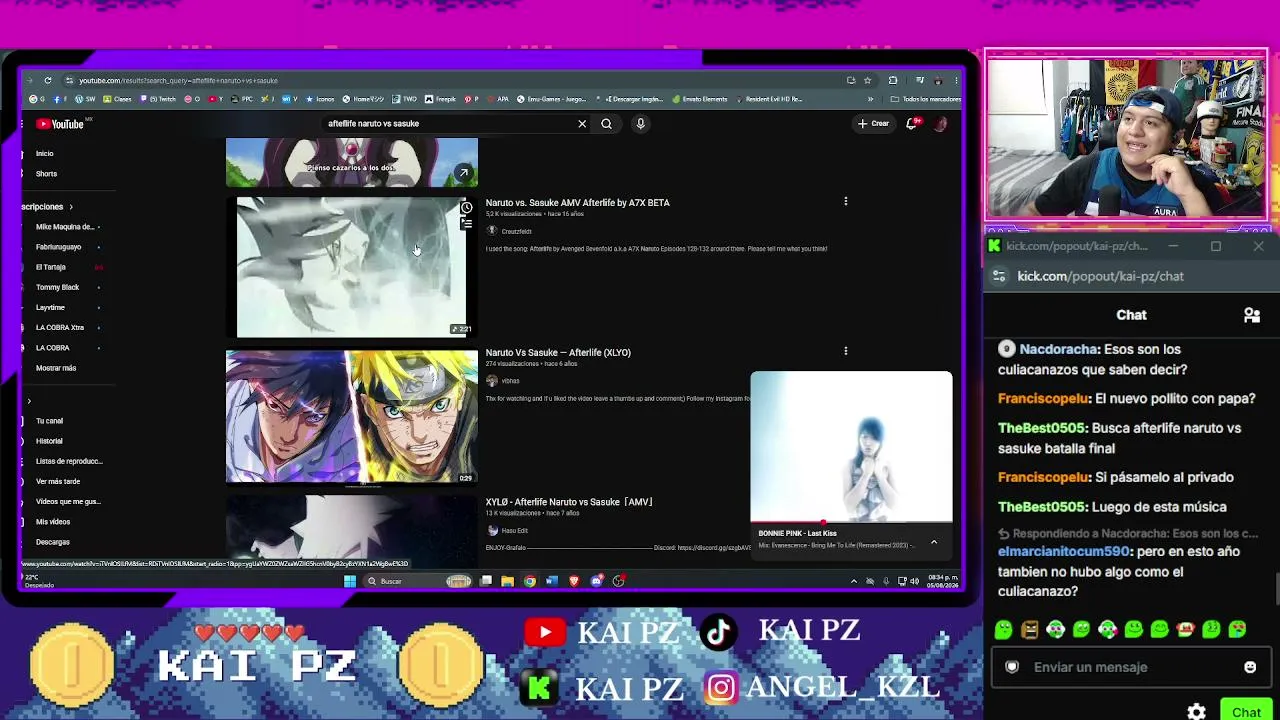Screen dimensions: 1280x720
Task: Open the Envato Elements bookmark
Action: (x=700, y=99)
